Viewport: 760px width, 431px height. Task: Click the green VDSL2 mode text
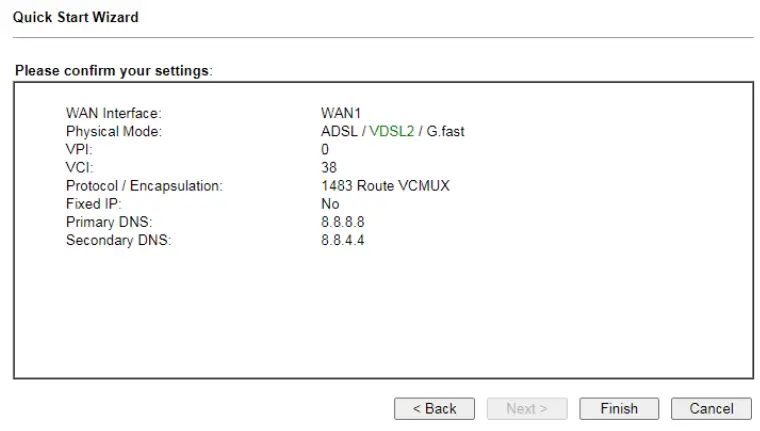point(392,131)
